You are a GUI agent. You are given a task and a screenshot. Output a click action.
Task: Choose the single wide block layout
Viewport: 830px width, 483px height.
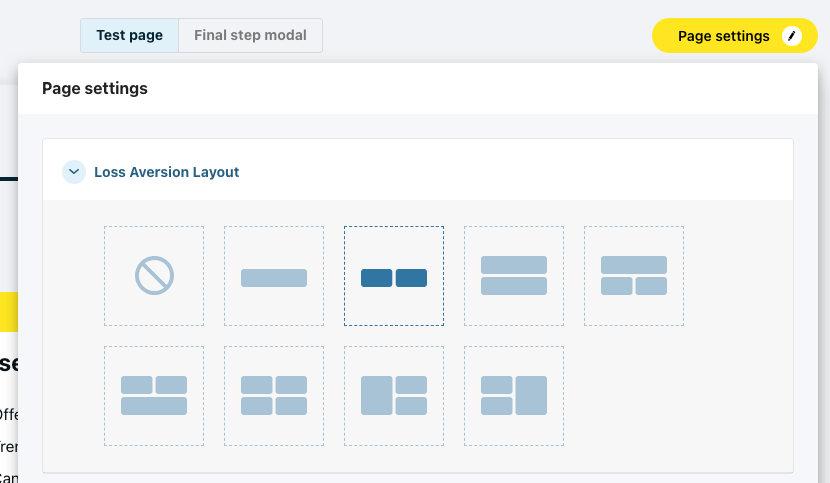(274, 277)
